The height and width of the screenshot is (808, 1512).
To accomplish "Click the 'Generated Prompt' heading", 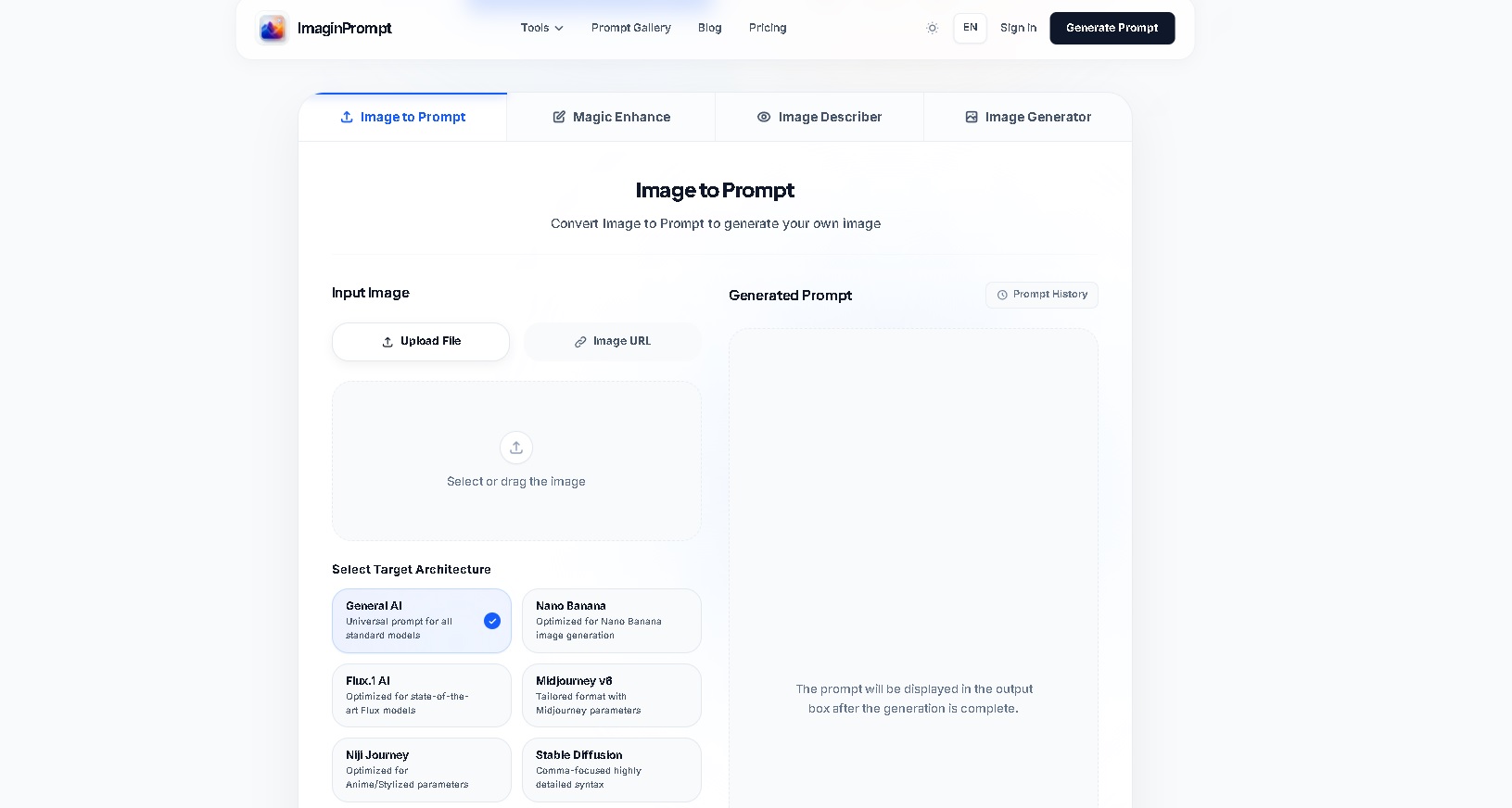I will 790,296.
